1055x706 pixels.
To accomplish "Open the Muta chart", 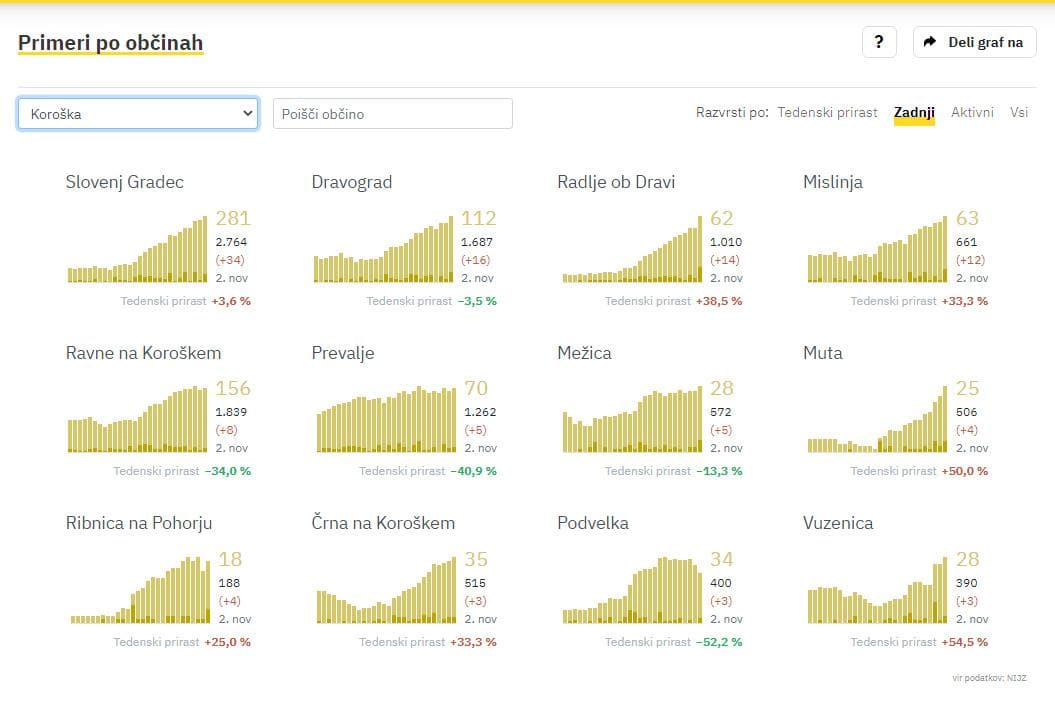I will point(876,420).
